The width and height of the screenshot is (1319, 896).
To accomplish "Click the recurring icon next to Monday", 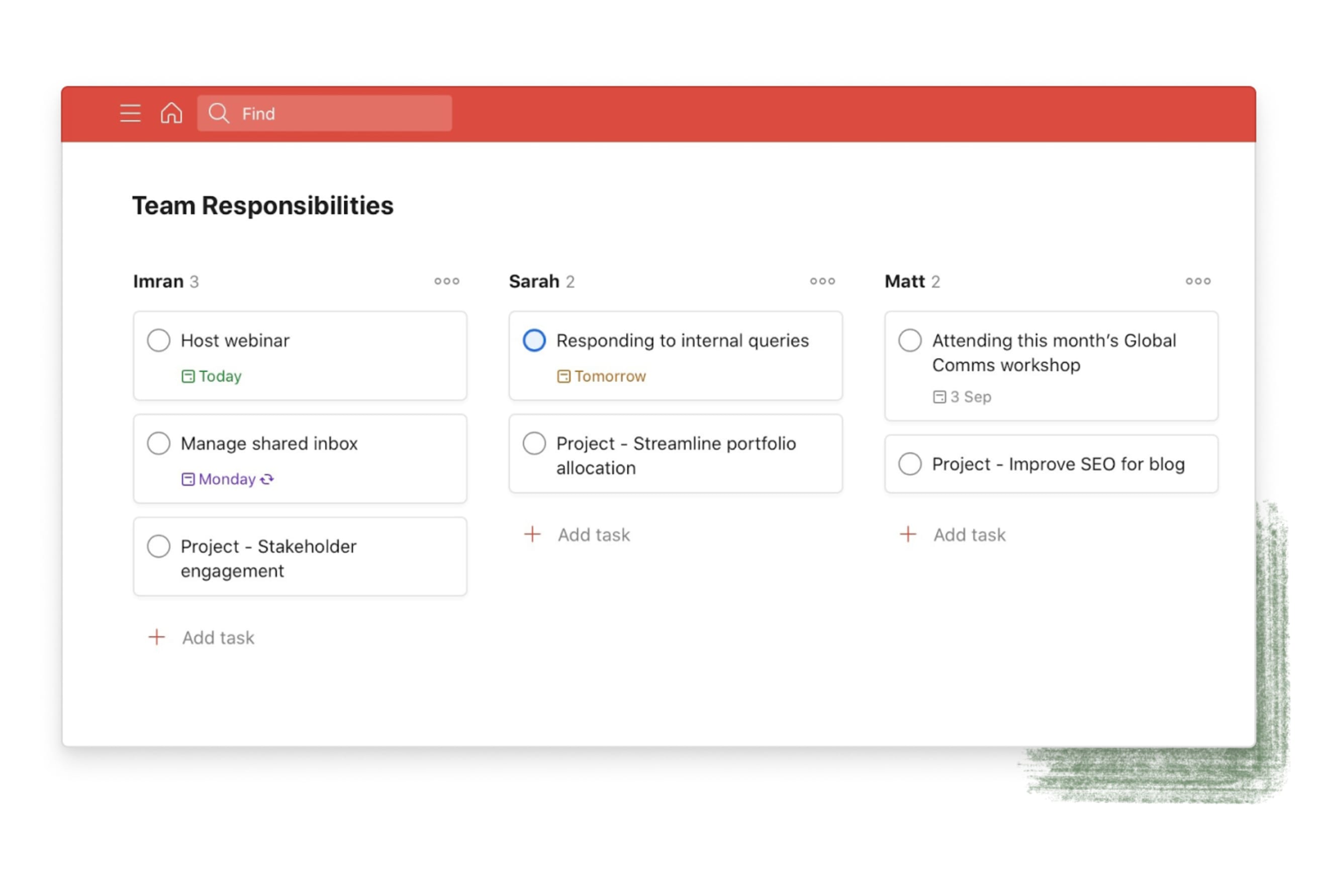I will (x=267, y=479).
